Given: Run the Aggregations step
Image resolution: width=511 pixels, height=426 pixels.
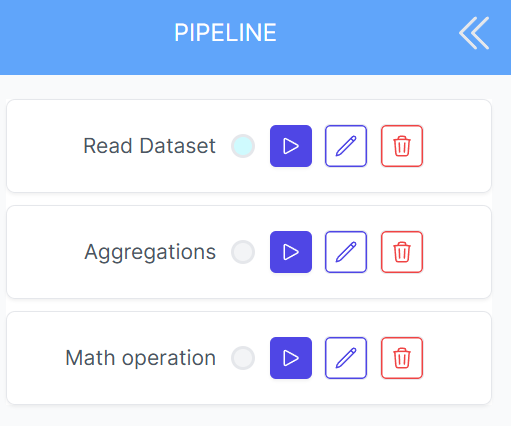Looking at the screenshot, I should pyautogui.click(x=291, y=252).
